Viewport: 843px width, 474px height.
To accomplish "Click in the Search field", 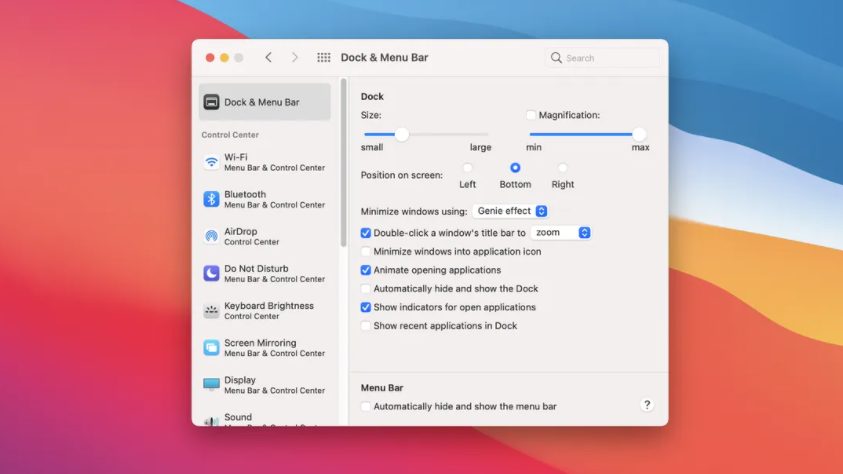I will tap(603, 58).
